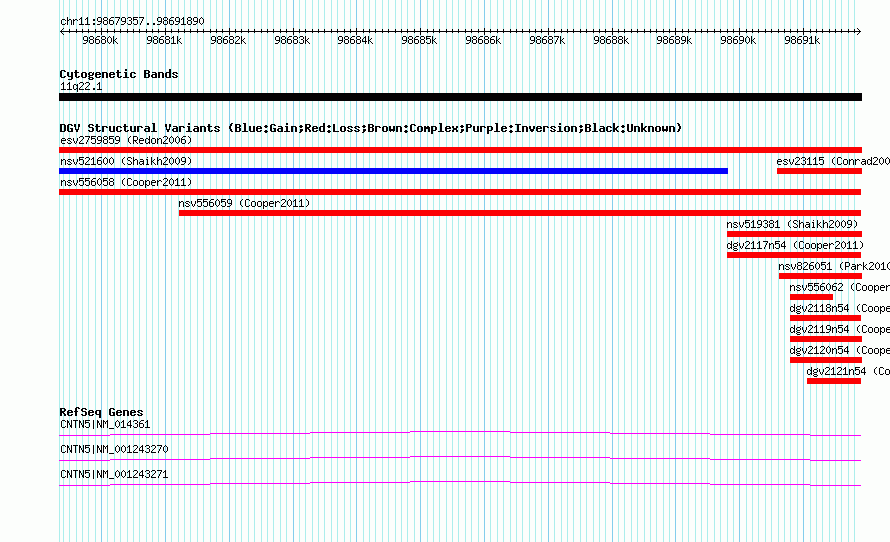This screenshot has width=890, height=542.
Task: Open nsv519381 (Shaikh2009) variant label
Action: (x=792, y=224)
